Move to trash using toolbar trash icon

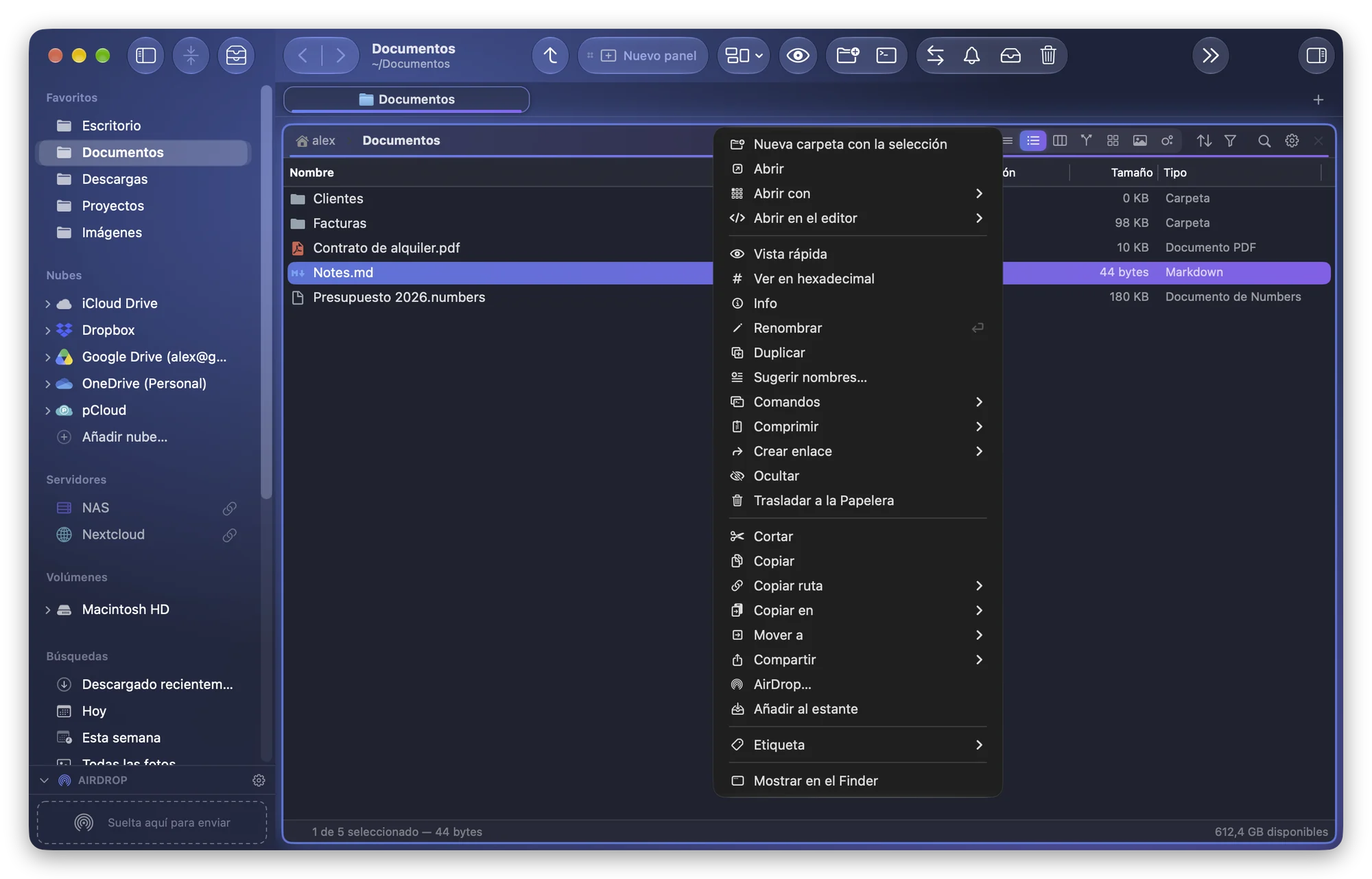click(x=1048, y=56)
